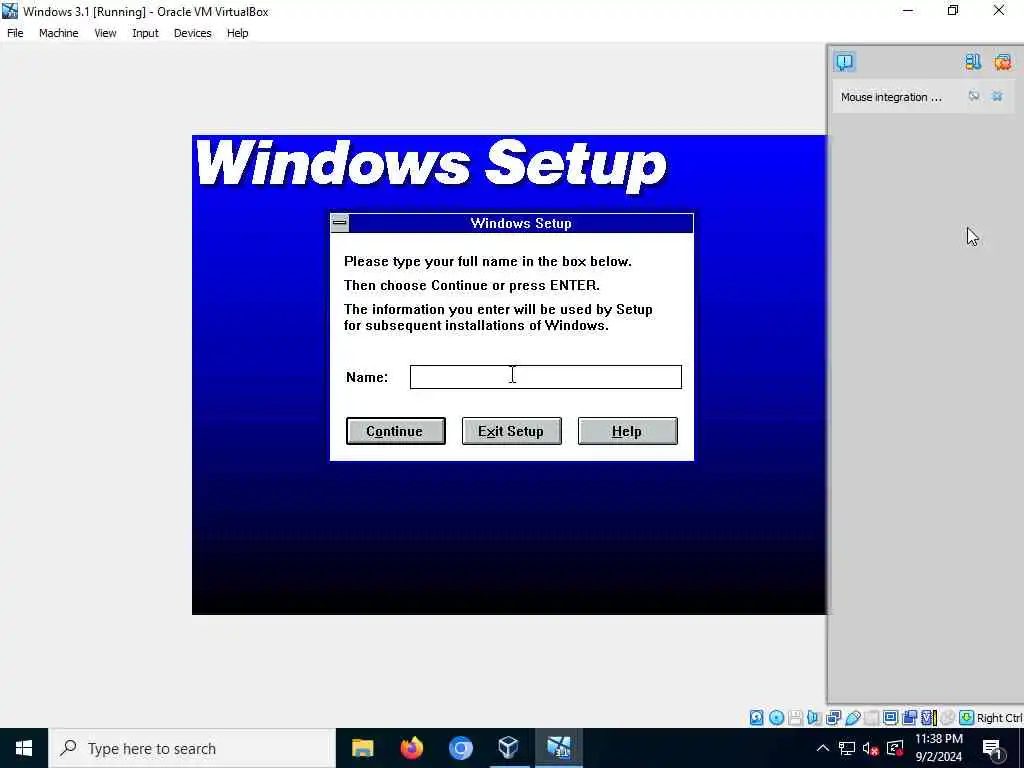
Task: Open the Windows Setup dialog control menu
Action: click(340, 223)
